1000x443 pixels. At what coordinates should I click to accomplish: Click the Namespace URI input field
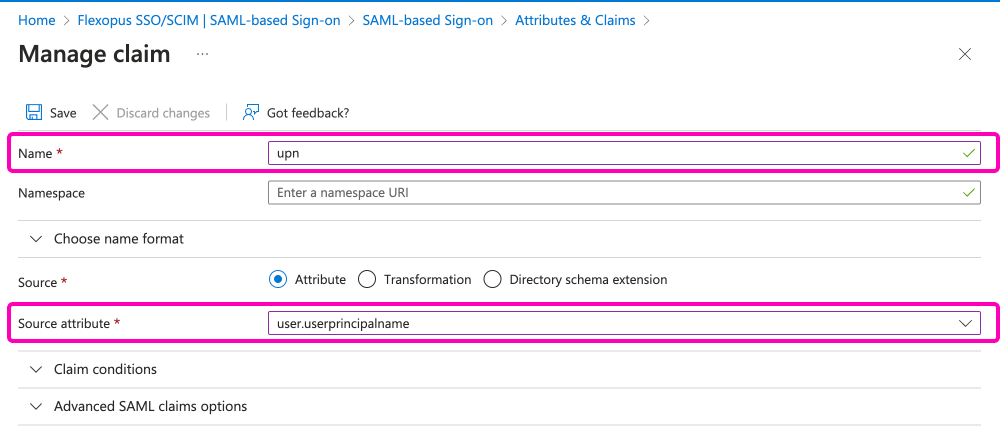[x=610, y=192]
